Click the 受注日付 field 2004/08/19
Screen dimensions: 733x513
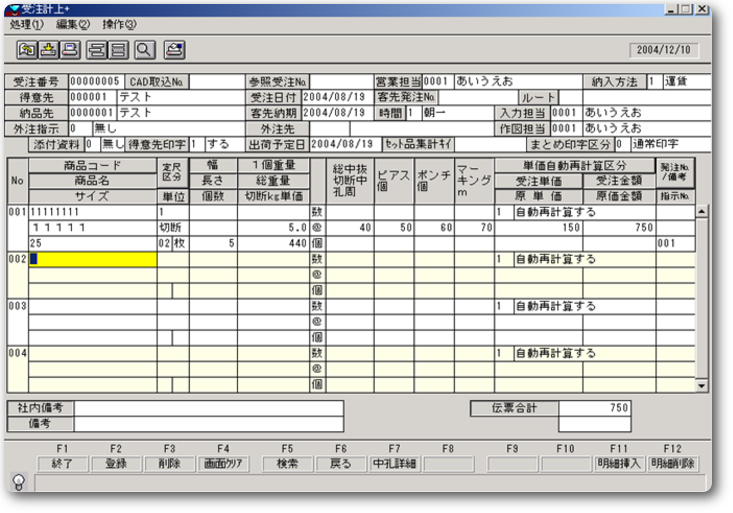[x=337, y=97]
